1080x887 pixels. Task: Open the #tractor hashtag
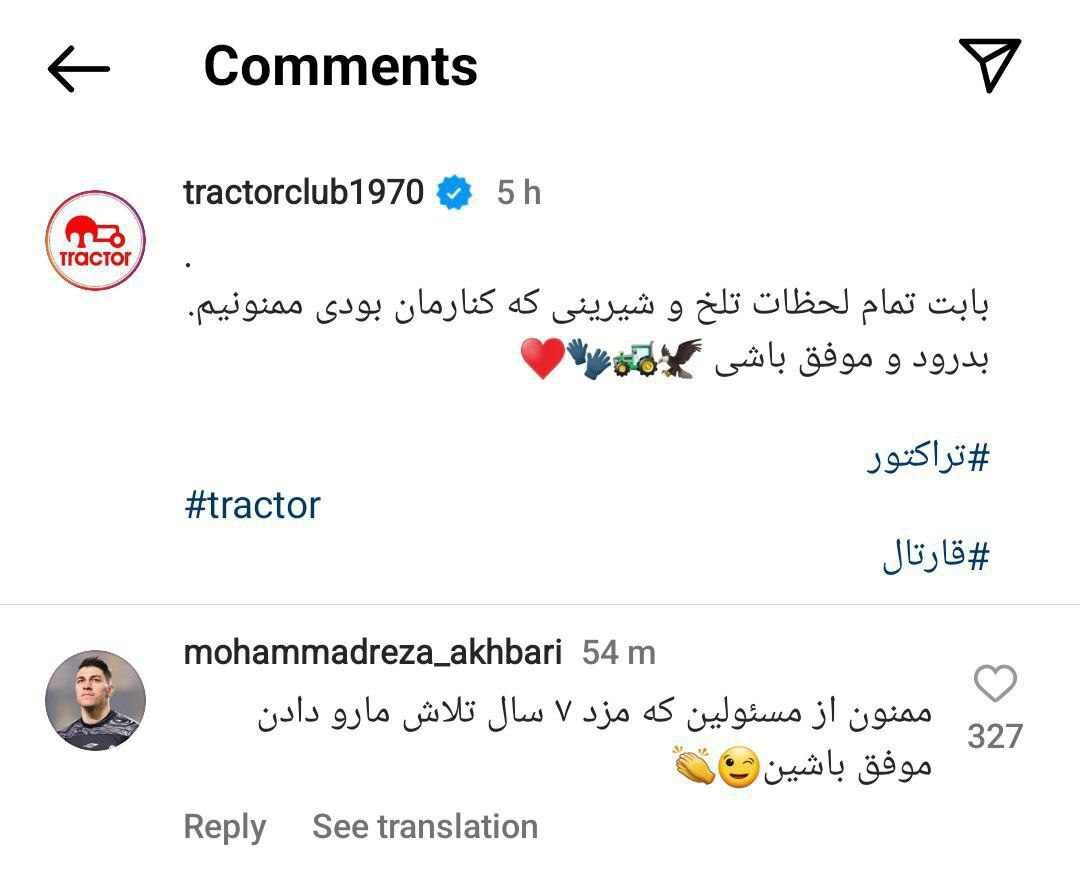(x=253, y=504)
